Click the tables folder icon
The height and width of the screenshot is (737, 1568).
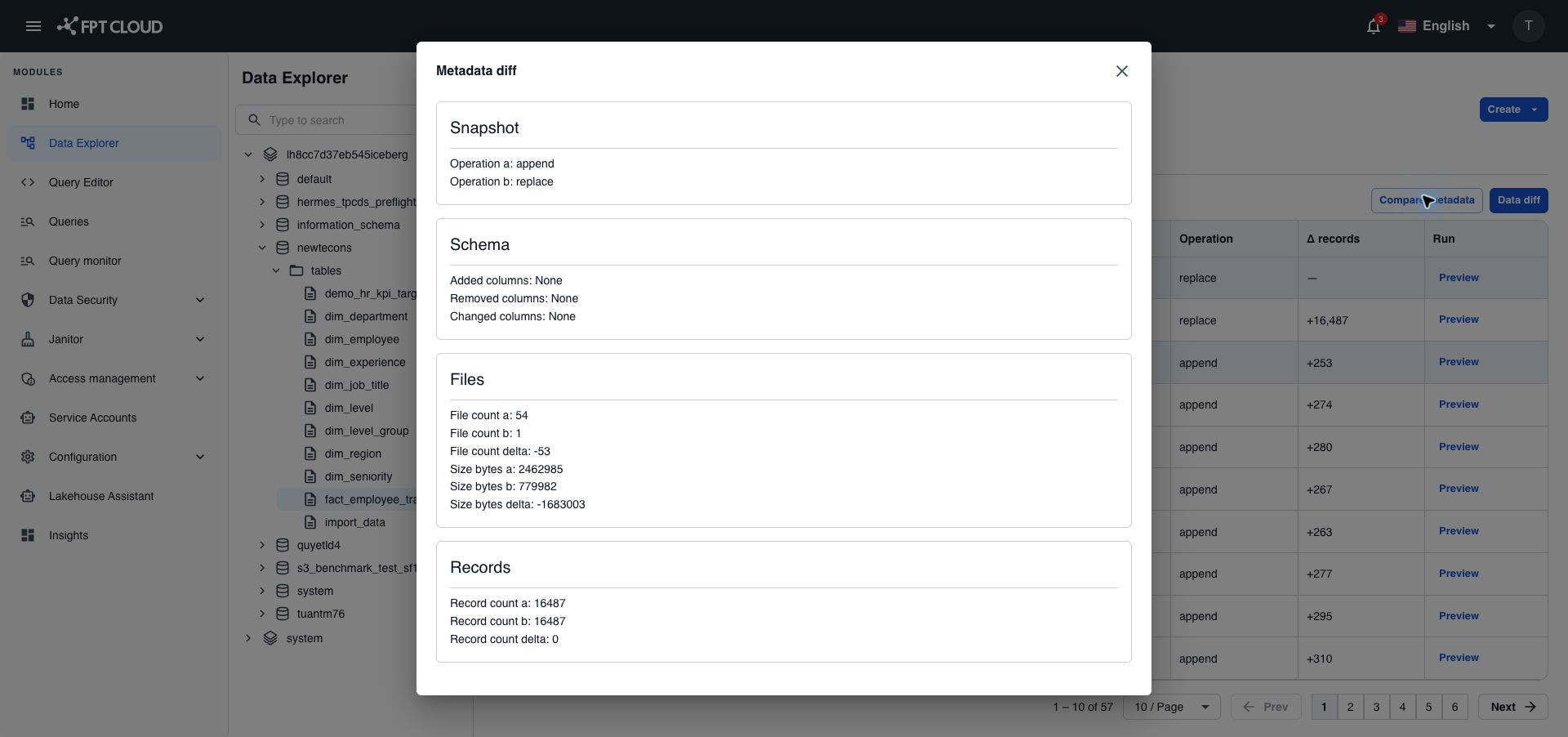coord(296,270)
